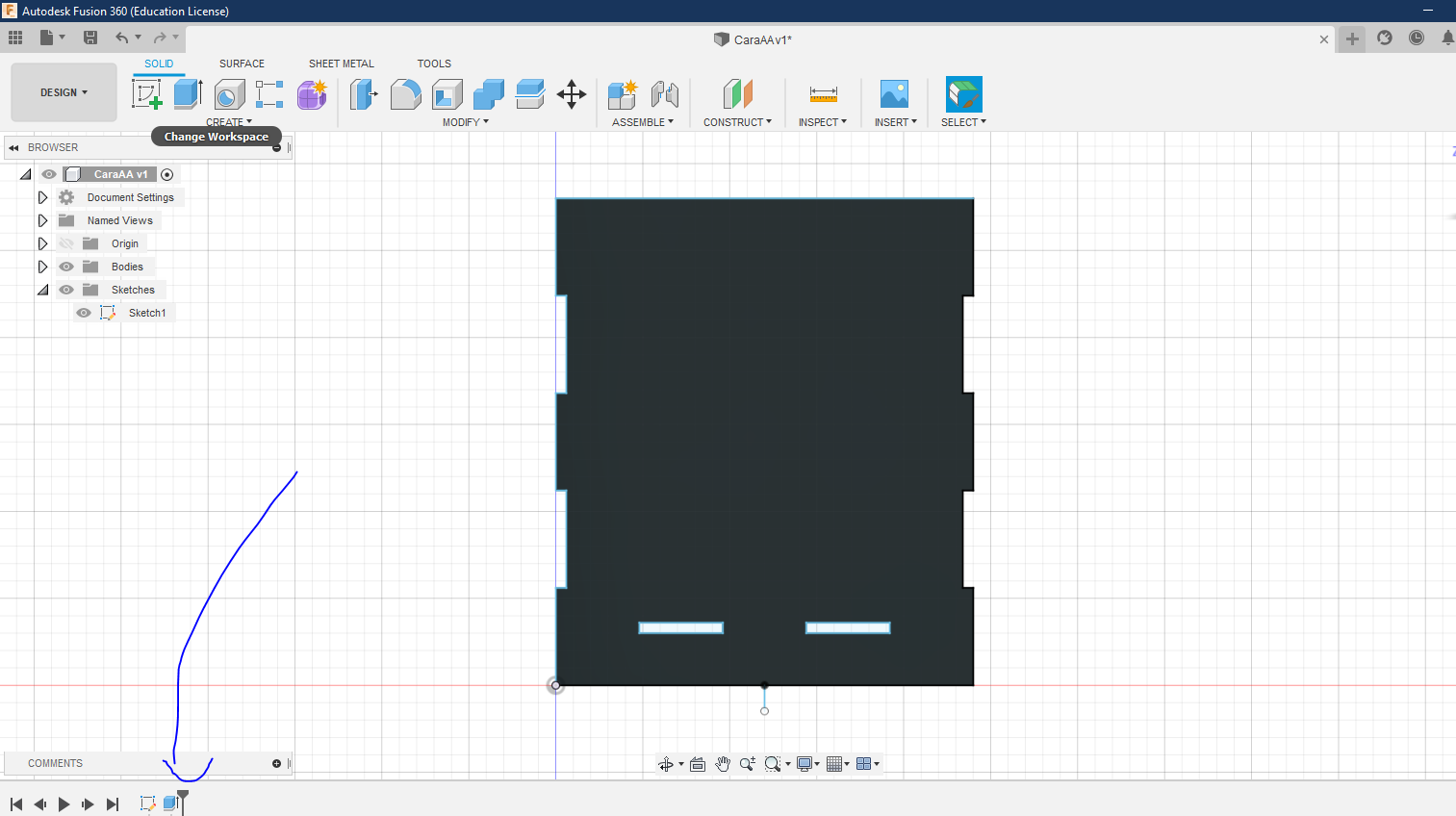
Task: Select the Revolve tool icon
Action: click(229, 94)
